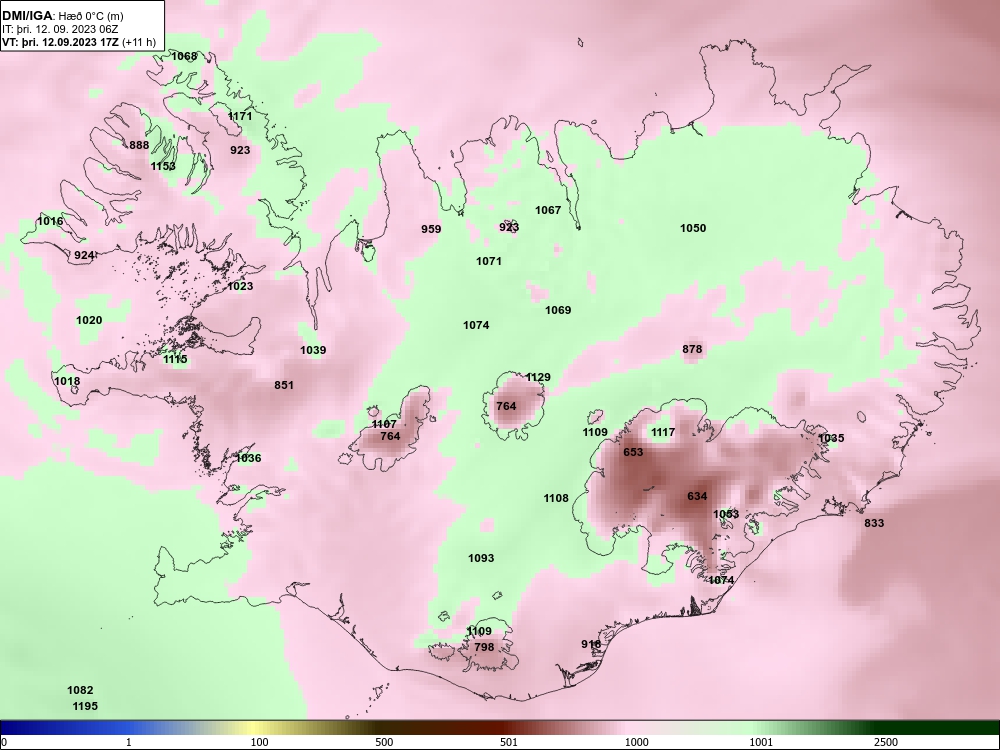Click the legend label 501

coord(509,742)
